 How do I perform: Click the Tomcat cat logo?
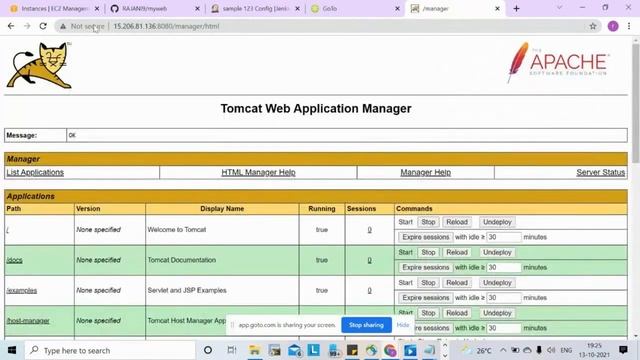tap(40, 65)
